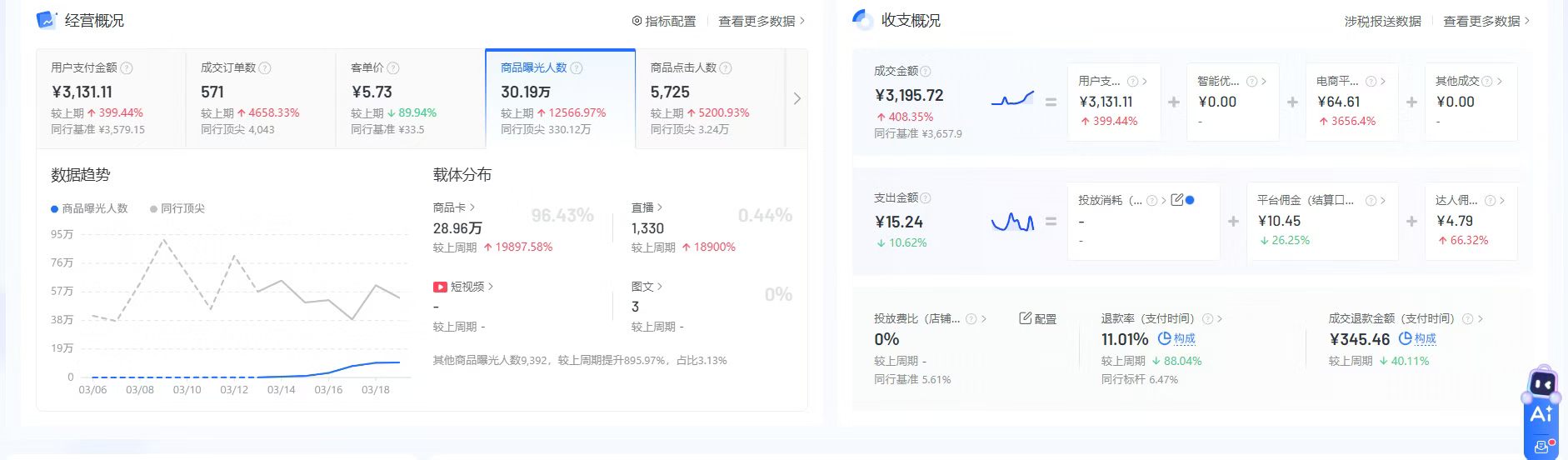Click help icon in 其他成交 card
Viewport: 1568px width, 460px height.
1487,82
